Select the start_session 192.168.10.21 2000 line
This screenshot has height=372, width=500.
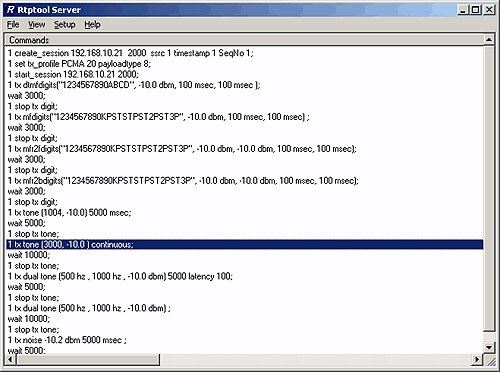(245, 74)
